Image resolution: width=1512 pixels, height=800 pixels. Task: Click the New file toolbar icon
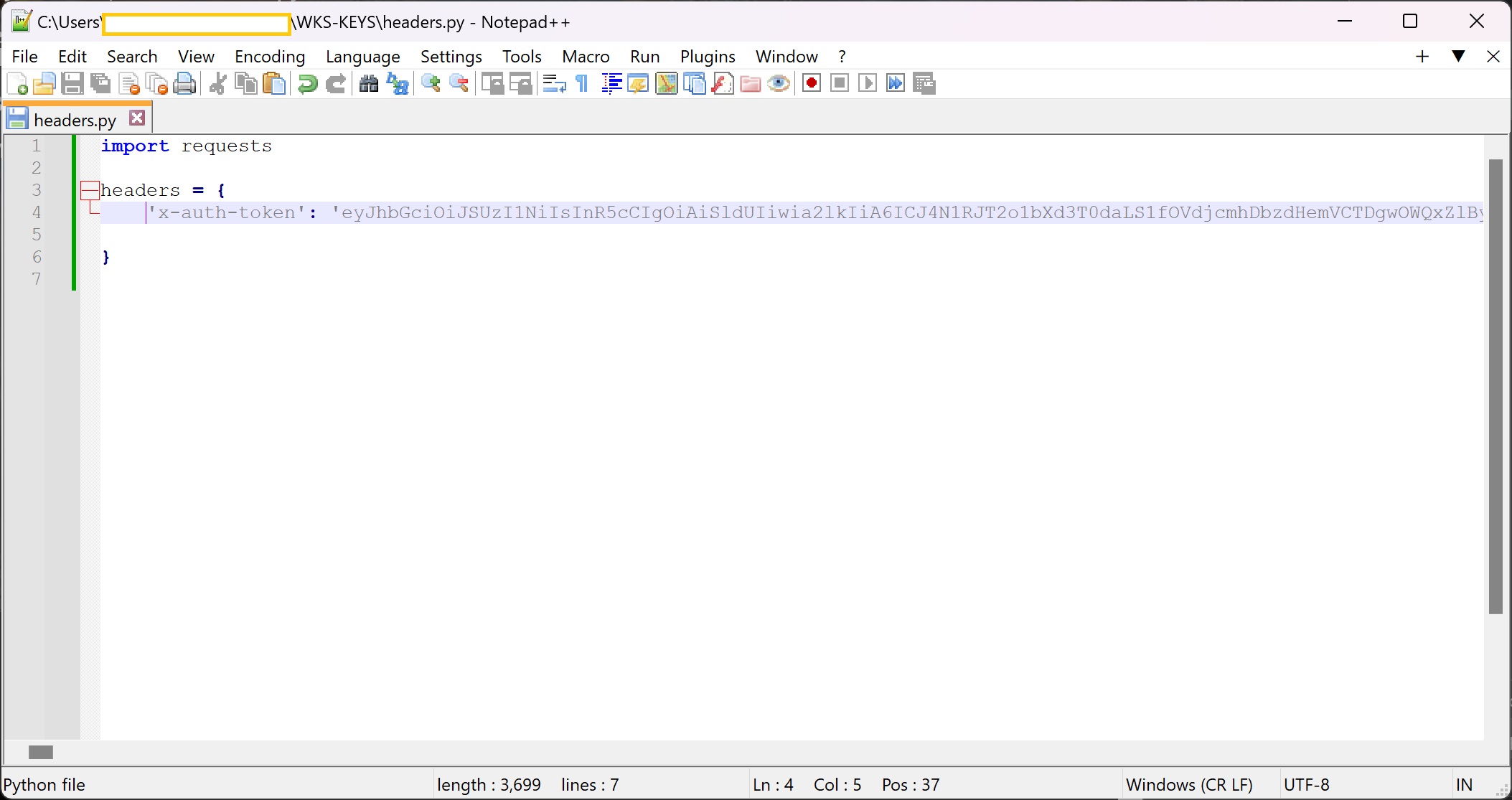click(17, 84)
